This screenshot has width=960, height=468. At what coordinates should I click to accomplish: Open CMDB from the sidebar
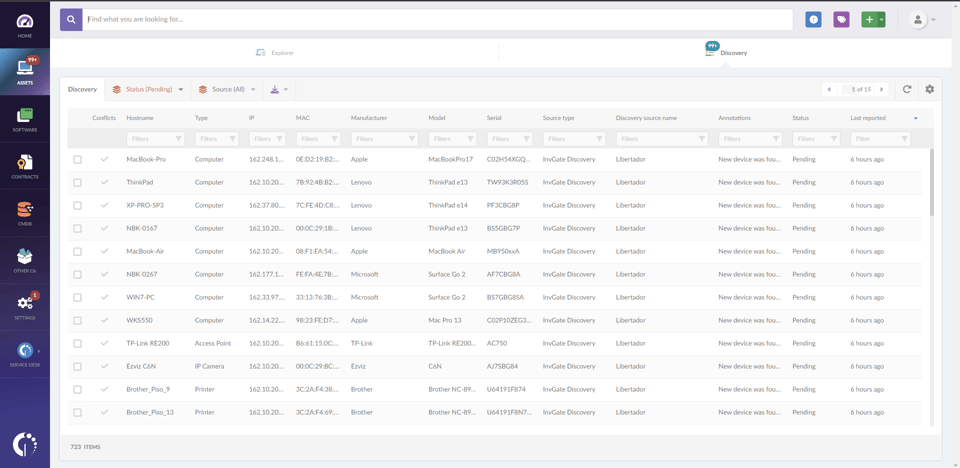(25, 213)
